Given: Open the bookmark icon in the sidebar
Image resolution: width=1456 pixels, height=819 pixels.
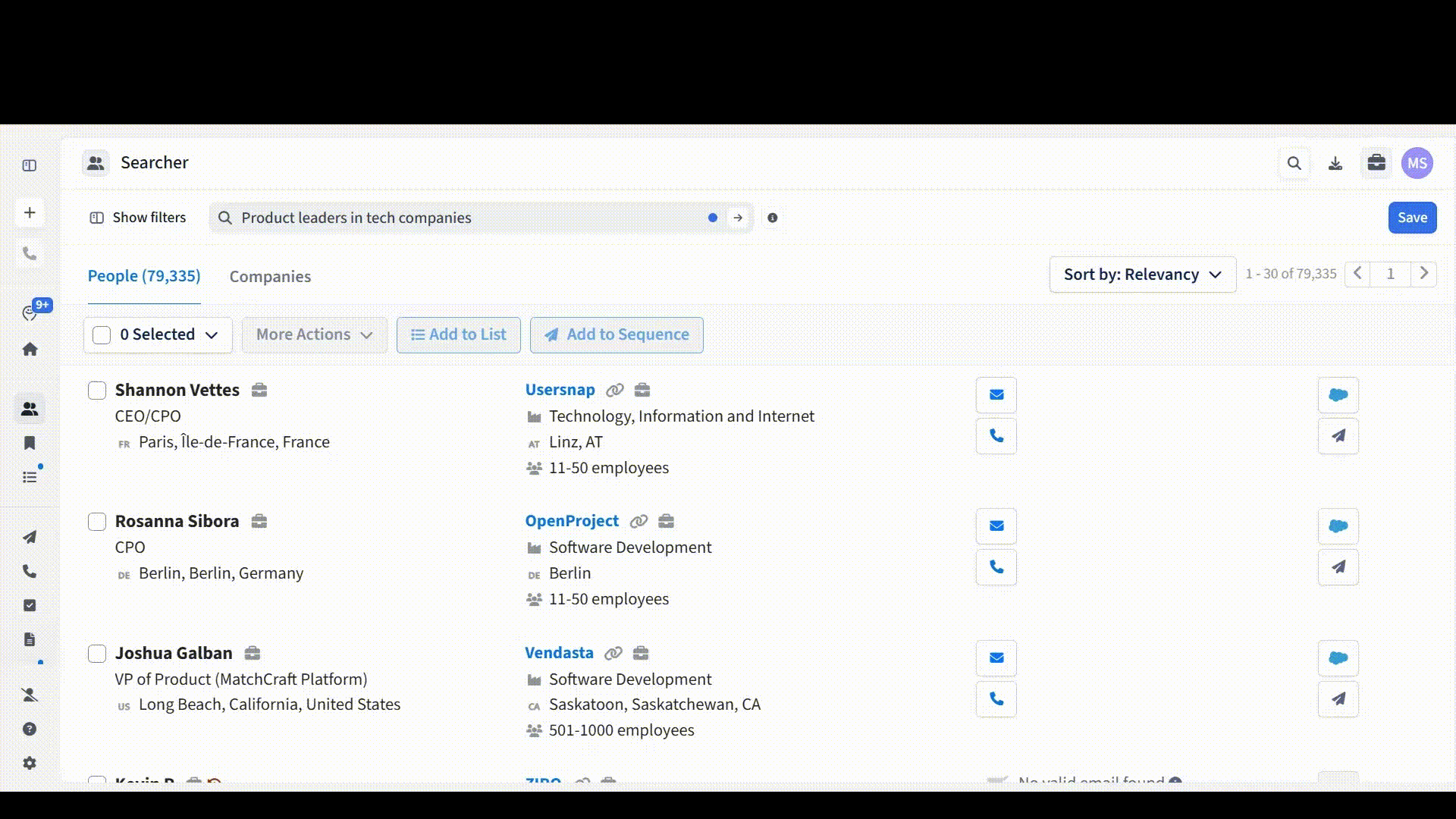Looking at the screenshot, I should point(30,443).
